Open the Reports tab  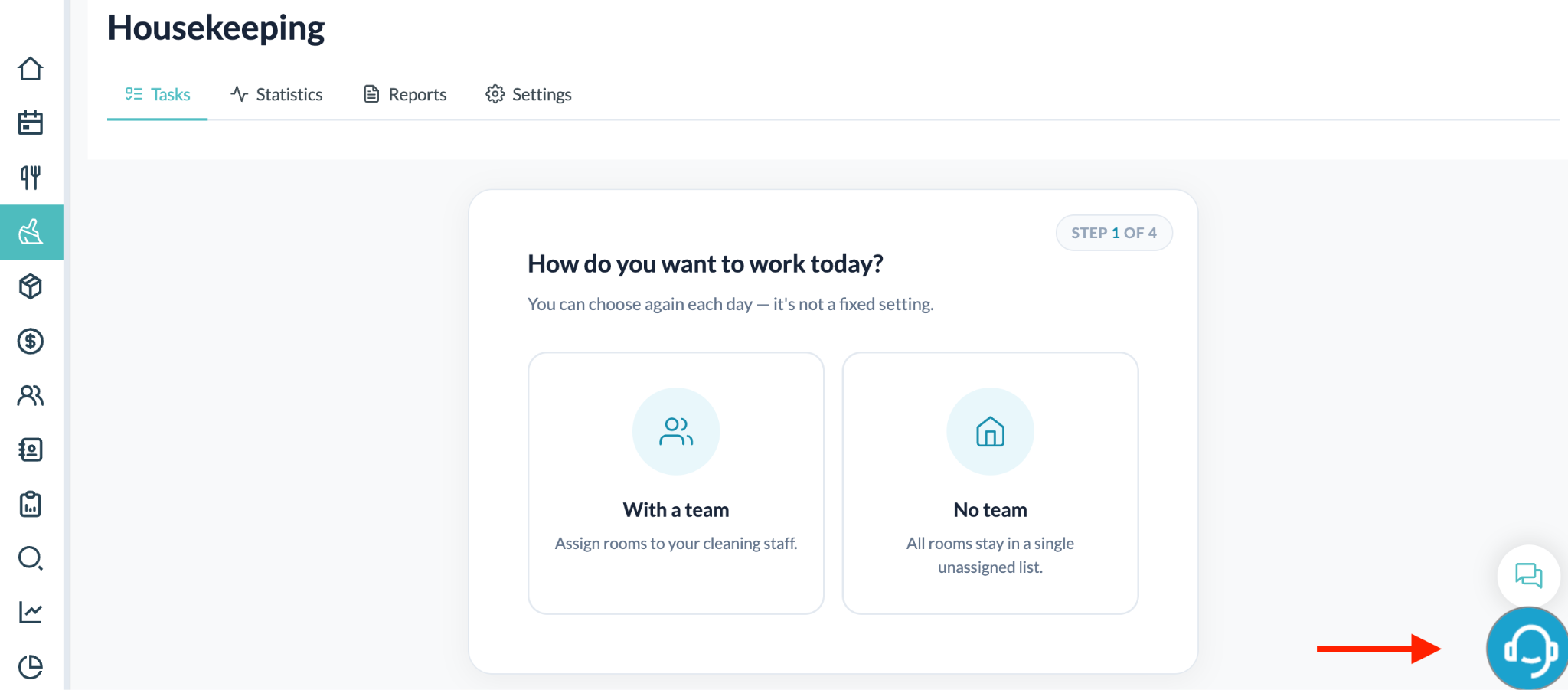(x=405, y=94)
